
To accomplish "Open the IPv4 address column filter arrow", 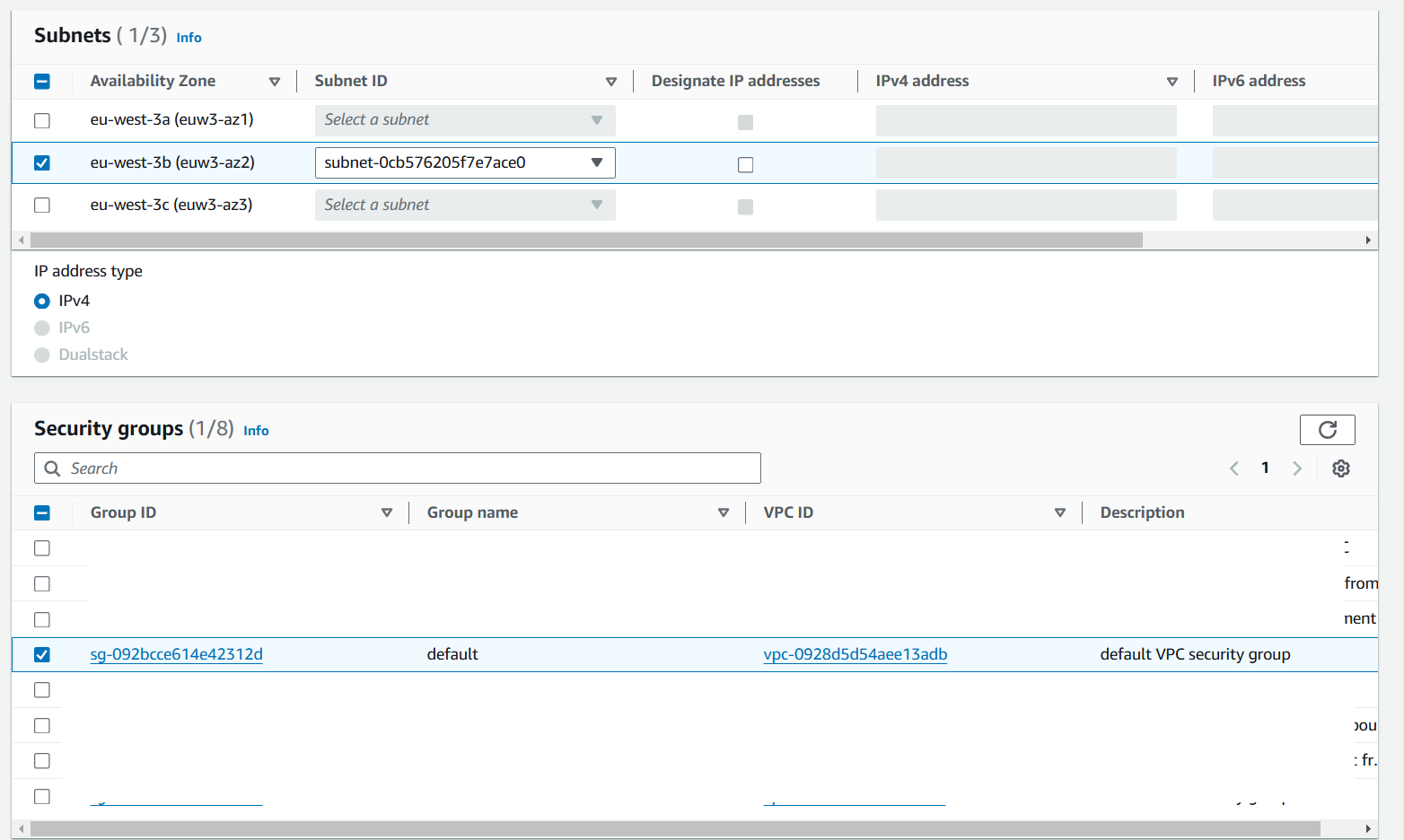I will pos(1172,81).
